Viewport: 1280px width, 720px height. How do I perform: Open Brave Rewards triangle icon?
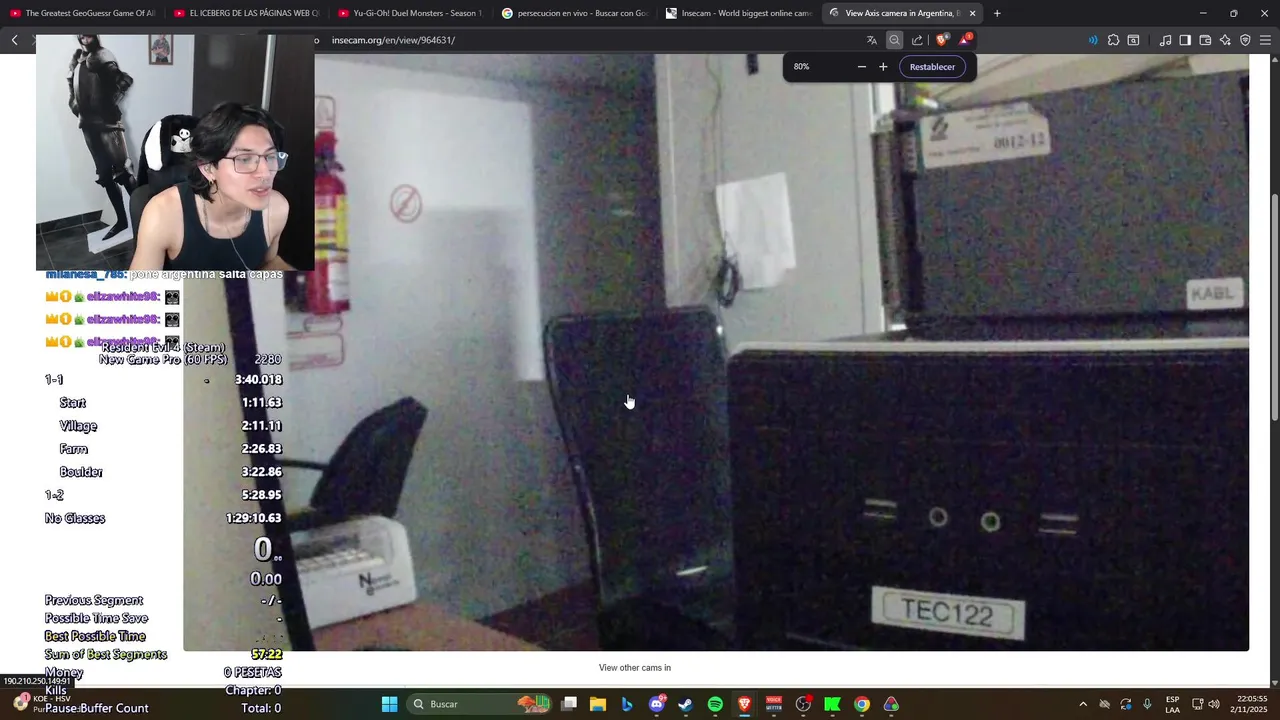965,40
